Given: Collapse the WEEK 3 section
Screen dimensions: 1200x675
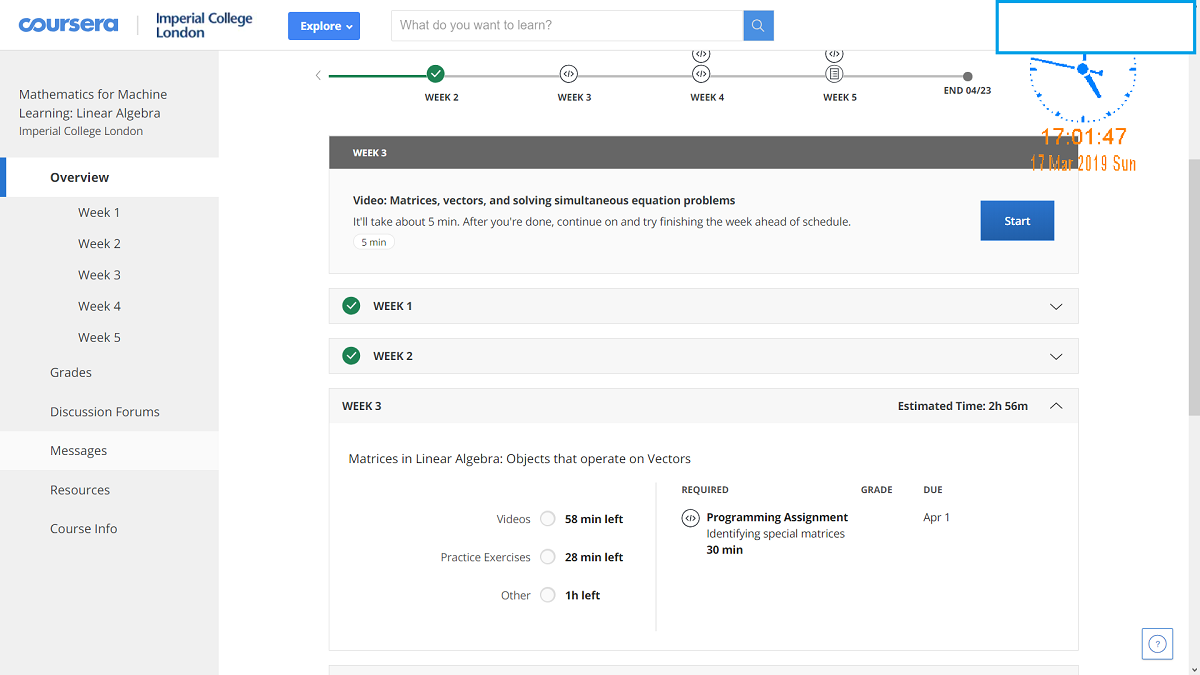Looking at the screenshot, I should click(x=1056, y=406).
